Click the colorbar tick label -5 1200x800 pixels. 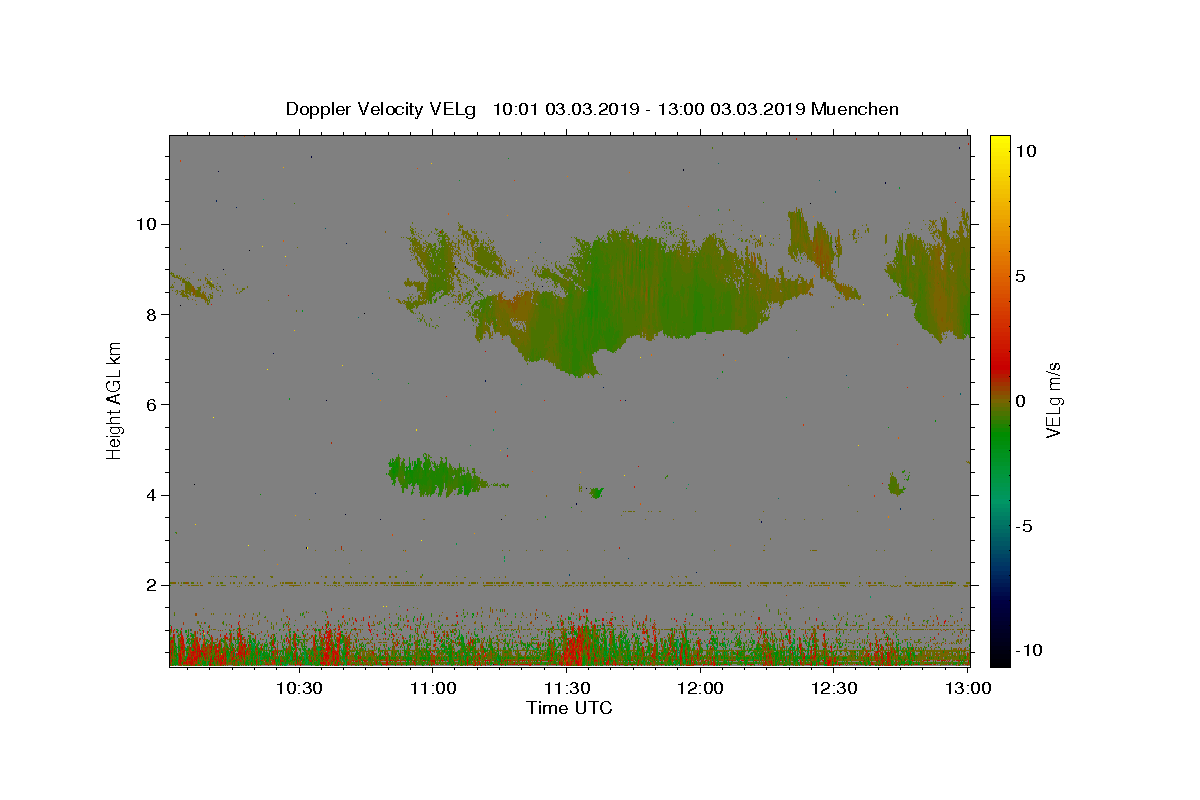coord(1024,526)
